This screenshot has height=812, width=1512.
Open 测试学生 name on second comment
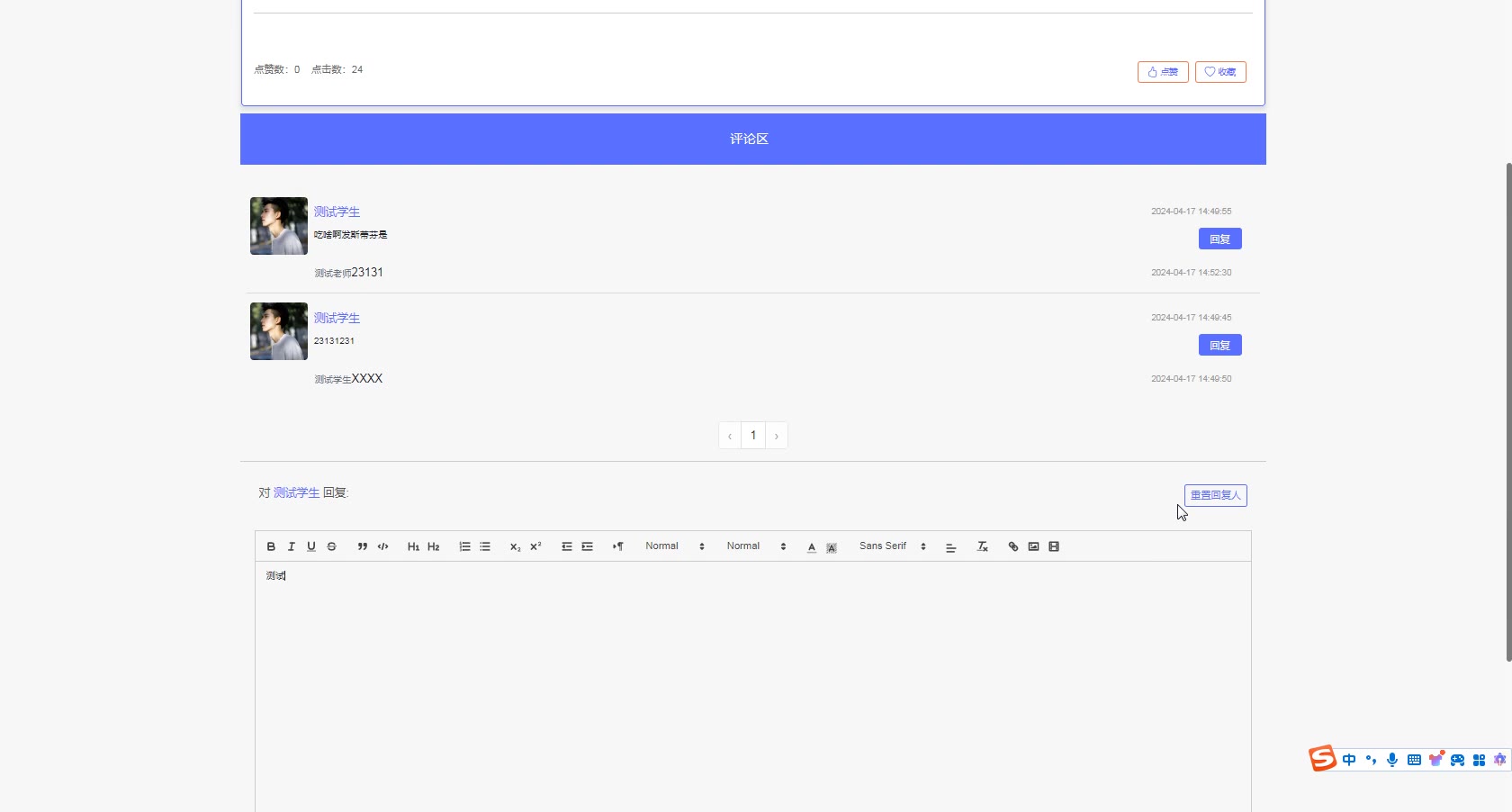click(337, 318)
